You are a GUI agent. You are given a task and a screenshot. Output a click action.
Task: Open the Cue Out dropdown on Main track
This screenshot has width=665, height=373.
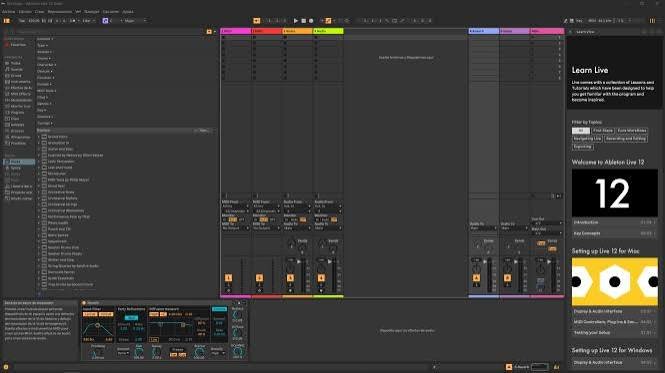547,223
